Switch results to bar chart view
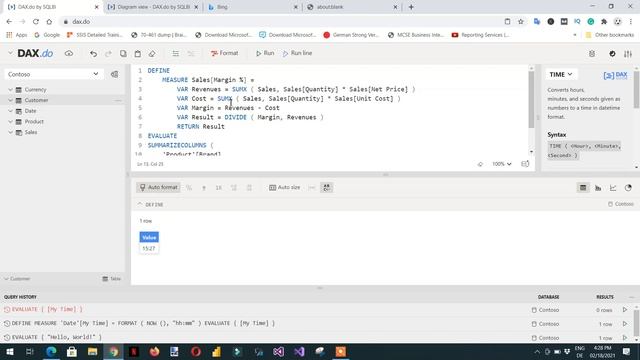 tap(598, 188)
